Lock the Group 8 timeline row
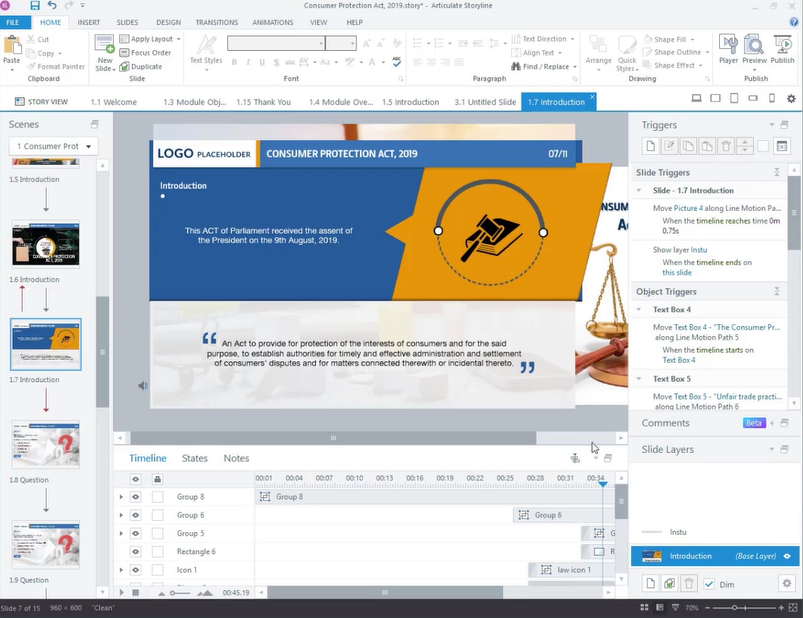The width and height of the screenshot is (803, 618). pyautogui.click(x=158, y=497)
